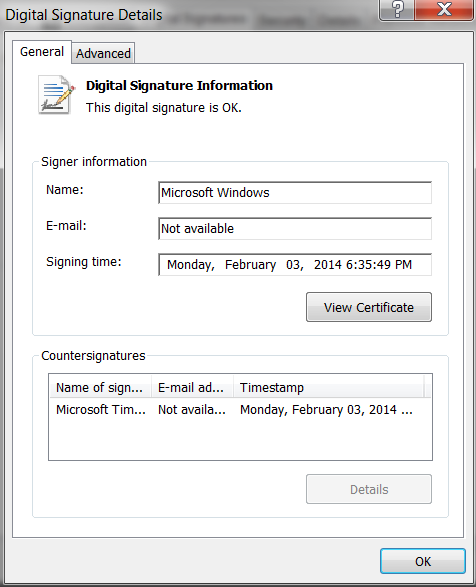Select the Microsoft Timestamp countersignature row

(240, 410)
